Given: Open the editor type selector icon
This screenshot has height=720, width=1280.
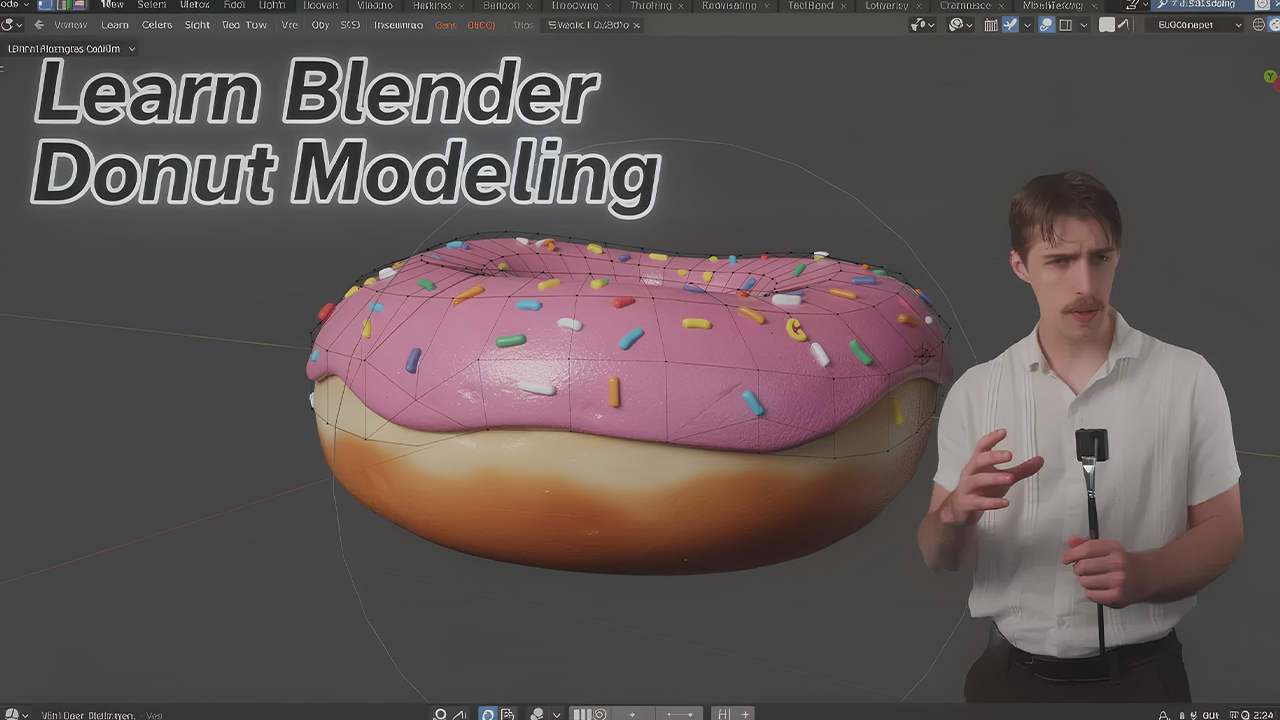Looking at the screenshot, I should [x=10, y=25].
